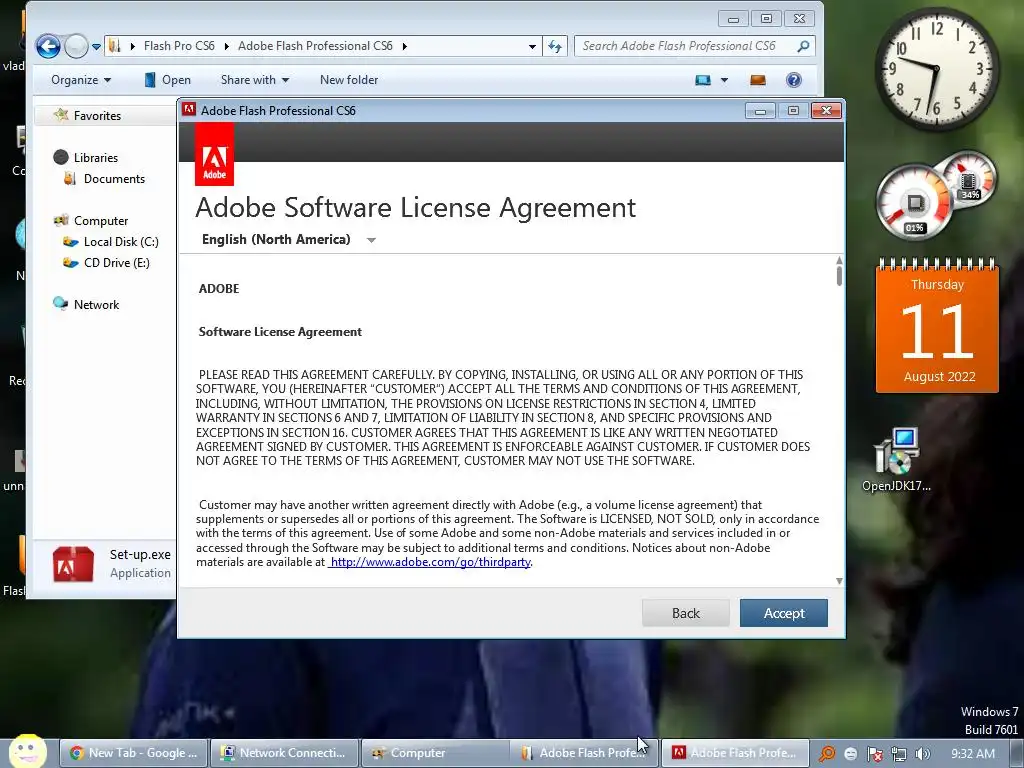
Task: Refresh the Explorer folder view
Action: pyautogui.click(x=554, y=46)
